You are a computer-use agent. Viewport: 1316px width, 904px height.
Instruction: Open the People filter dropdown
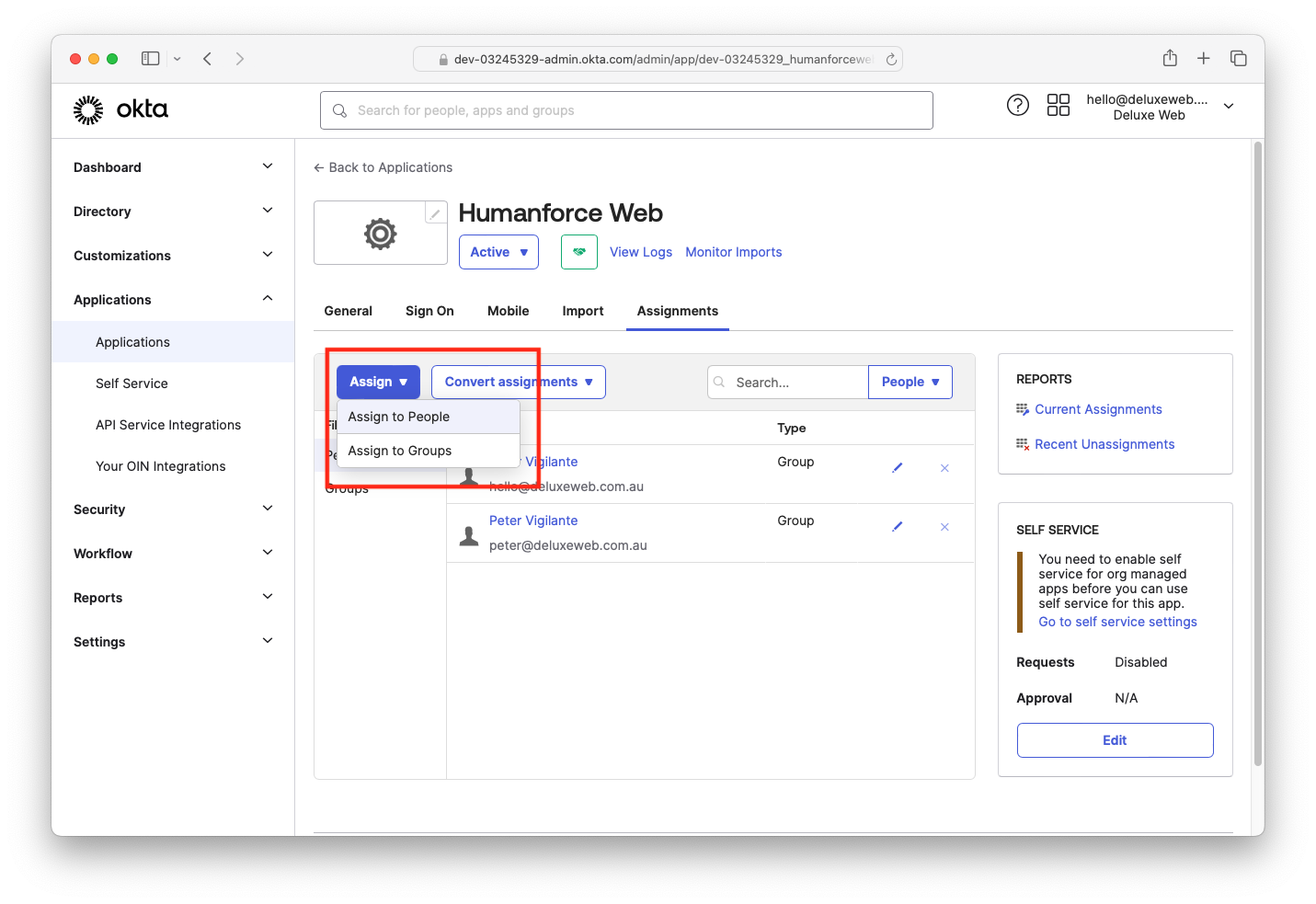click(x=910, y=382)
